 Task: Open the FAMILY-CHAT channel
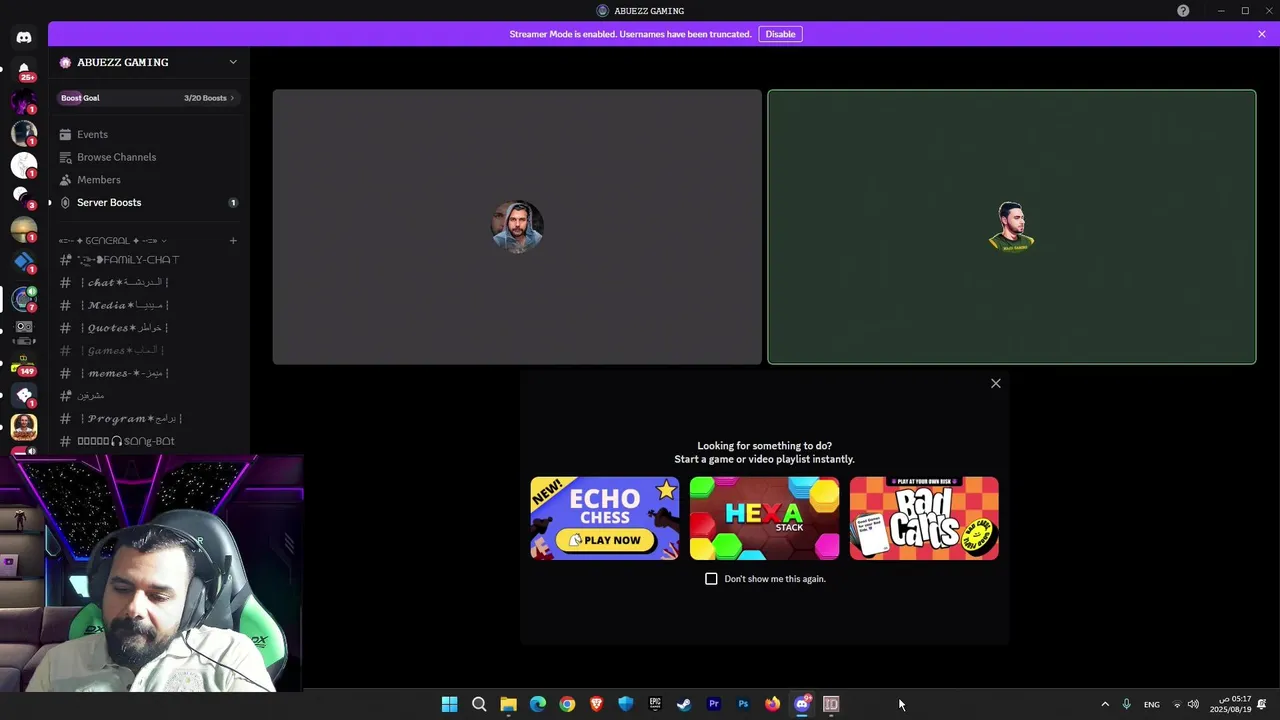(x=149, y=260)
